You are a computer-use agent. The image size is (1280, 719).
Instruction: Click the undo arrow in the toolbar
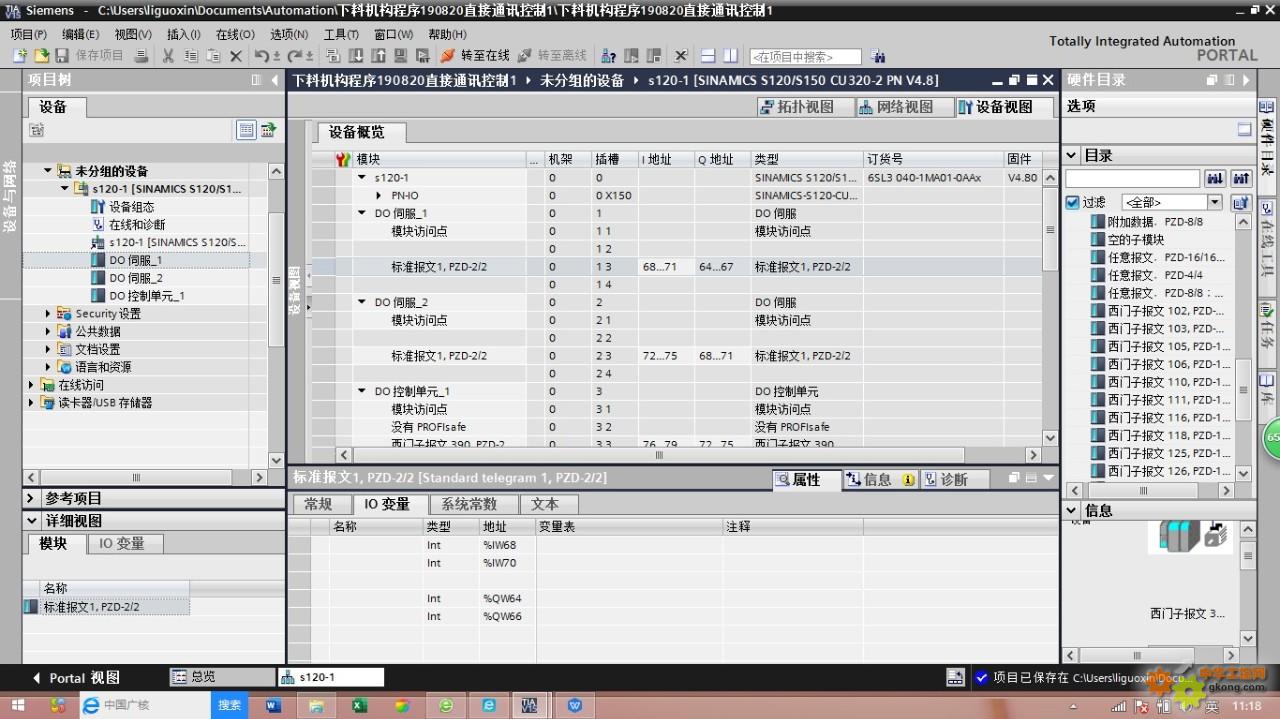click(262, 56)
